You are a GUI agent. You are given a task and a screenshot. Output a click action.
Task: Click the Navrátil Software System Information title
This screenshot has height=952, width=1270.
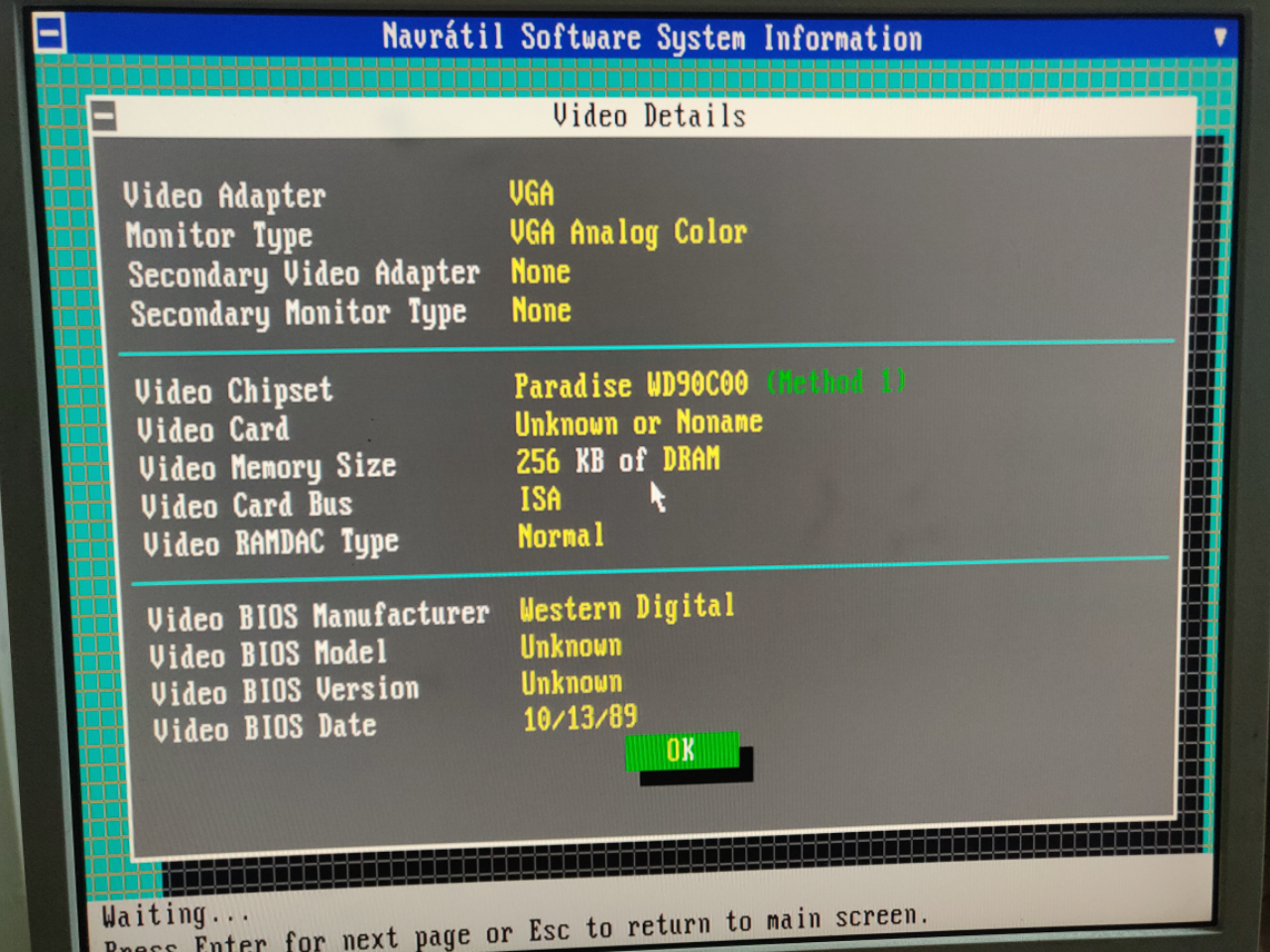[652, 38]
